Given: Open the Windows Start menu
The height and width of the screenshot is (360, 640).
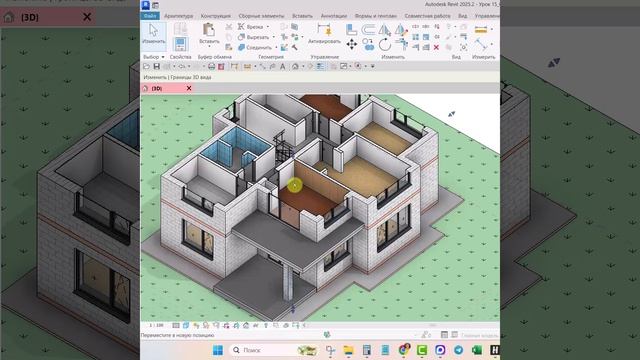Looking at the screenshot, I should [218, 350].
